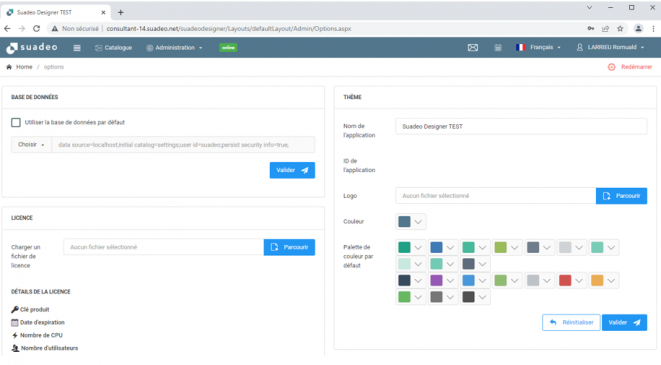
Task: Click the Suadeo logo
Action: point(32,48)
